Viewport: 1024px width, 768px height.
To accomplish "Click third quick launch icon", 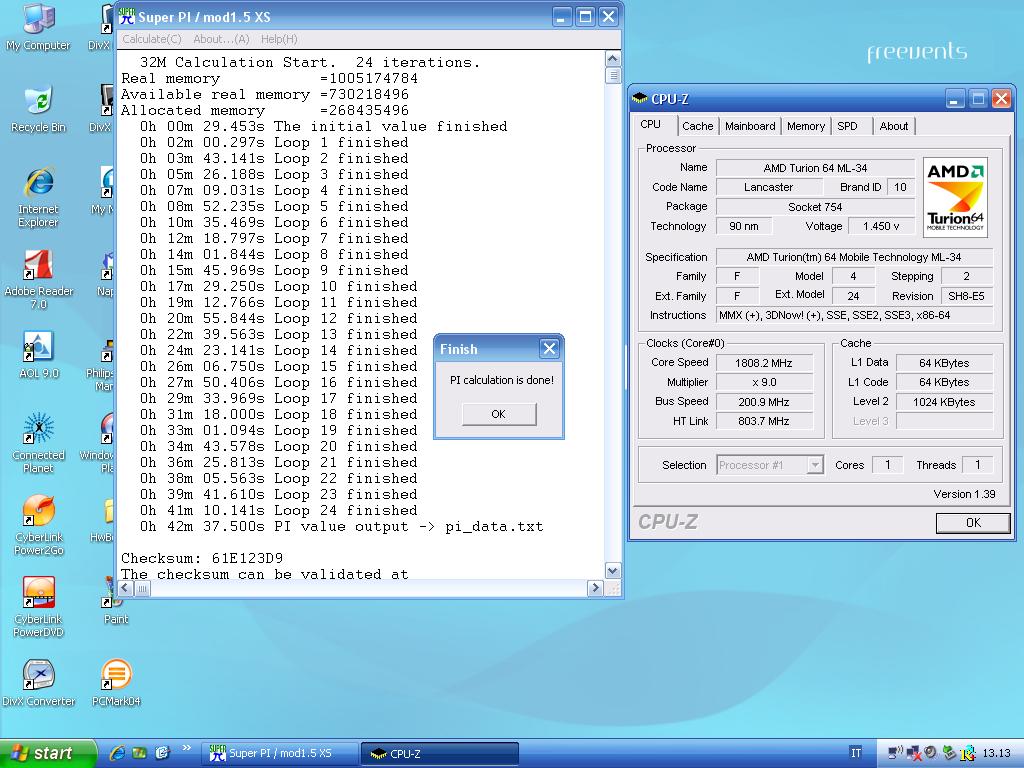I will pos(162,753).
